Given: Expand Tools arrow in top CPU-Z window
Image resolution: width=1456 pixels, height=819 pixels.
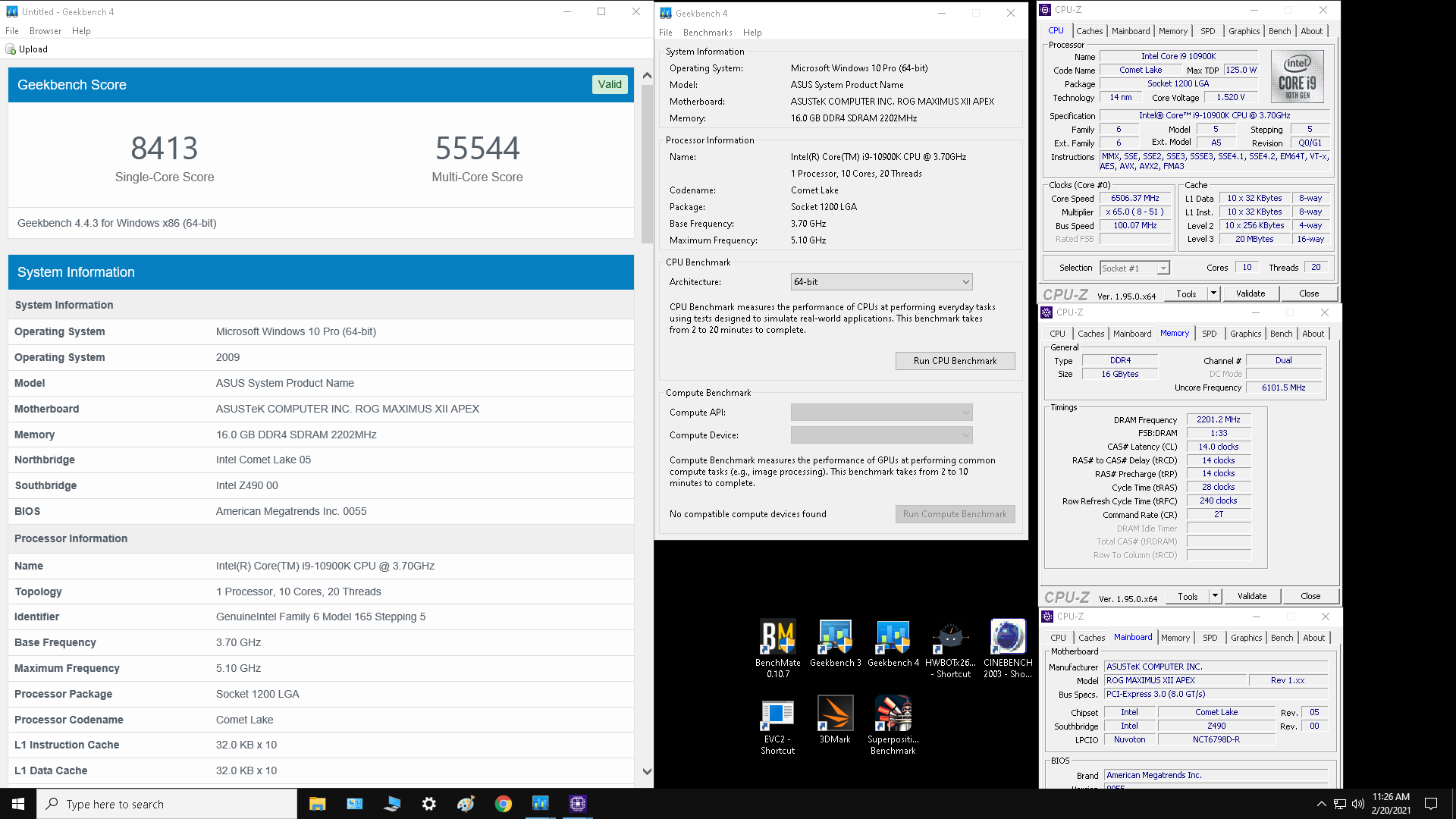Looking at the screenshot, I should pos(1213,293).
